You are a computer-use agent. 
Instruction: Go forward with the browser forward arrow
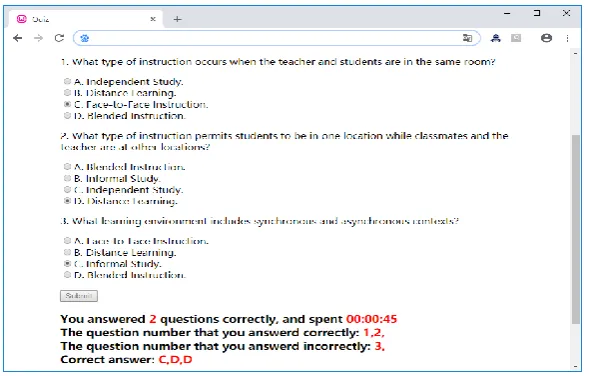click(x=38, y=38)
